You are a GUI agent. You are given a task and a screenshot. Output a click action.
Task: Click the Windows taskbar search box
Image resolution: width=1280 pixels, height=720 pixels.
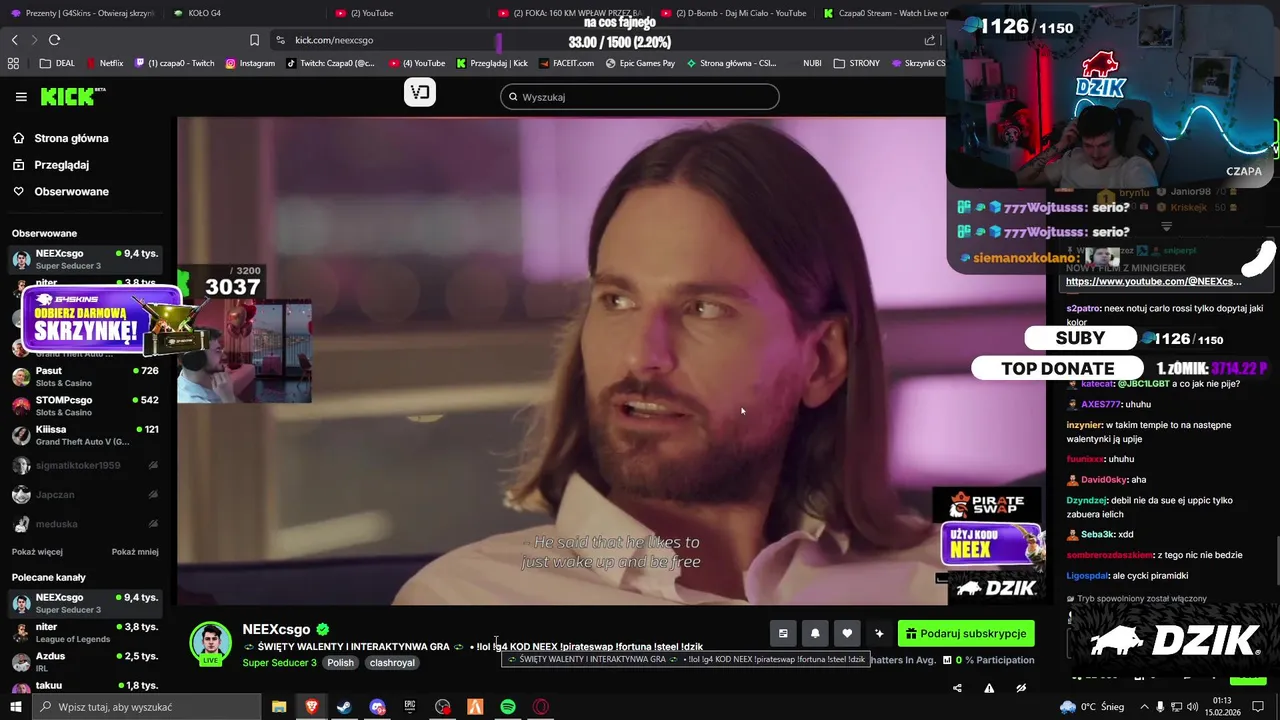[145, 707]
